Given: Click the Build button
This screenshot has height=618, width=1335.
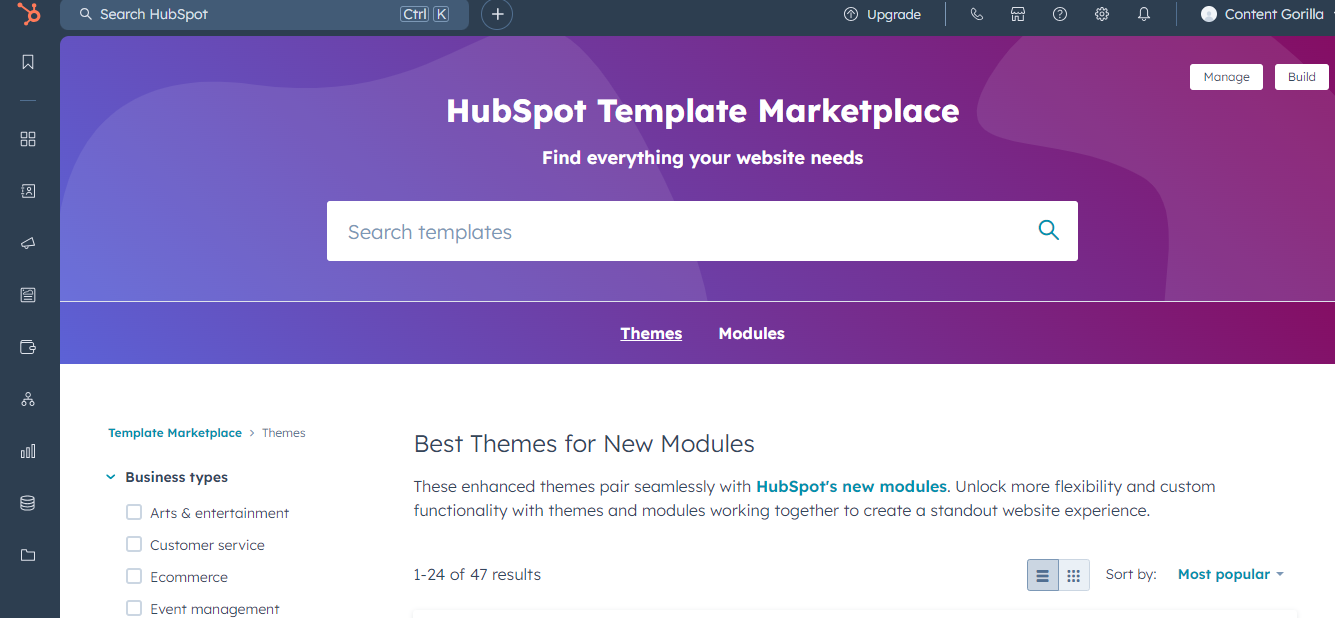Looking at the screenshot, I should point(1301,77).
